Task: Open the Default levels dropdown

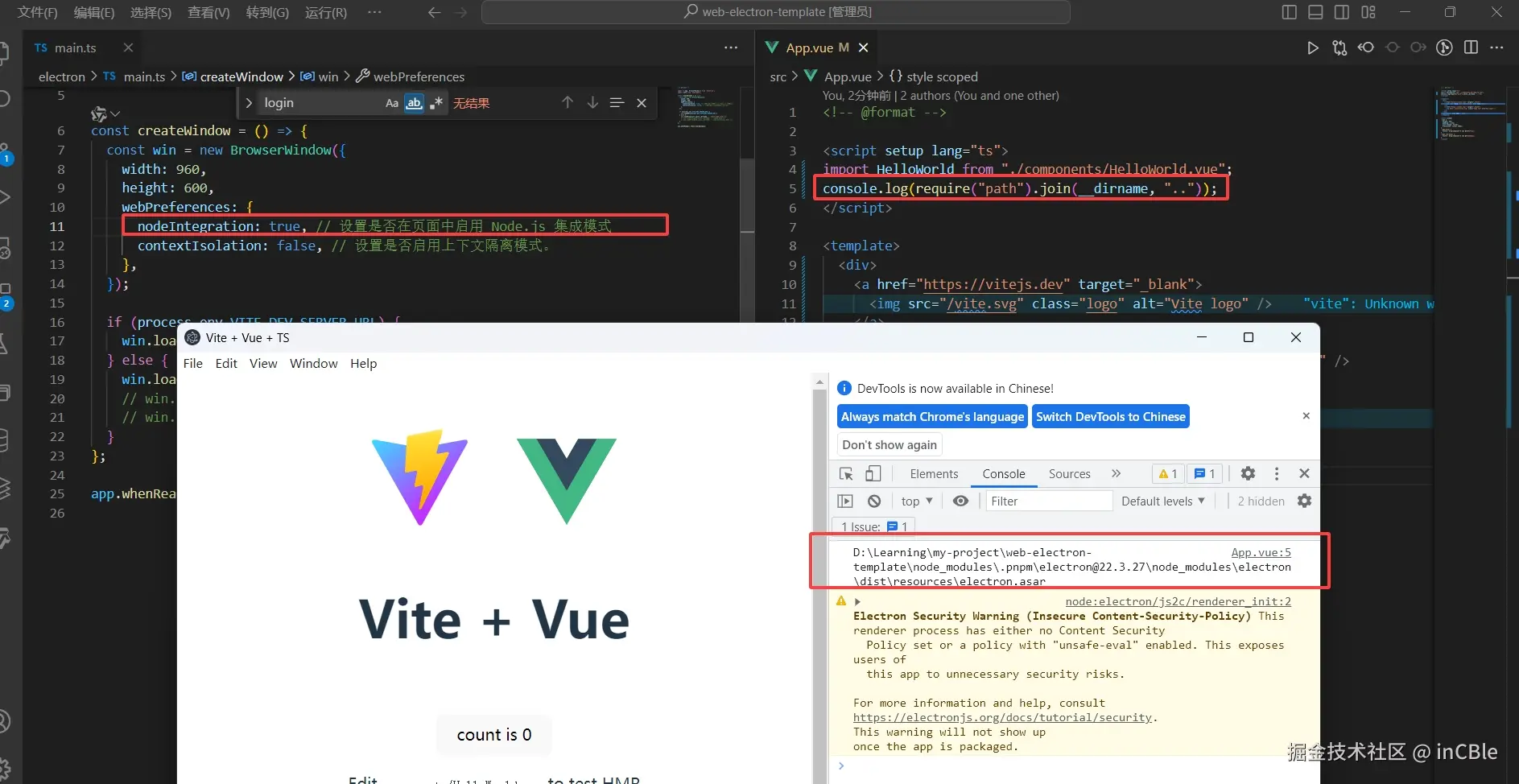Action: pyautogui.click(x=1163, y=501)
